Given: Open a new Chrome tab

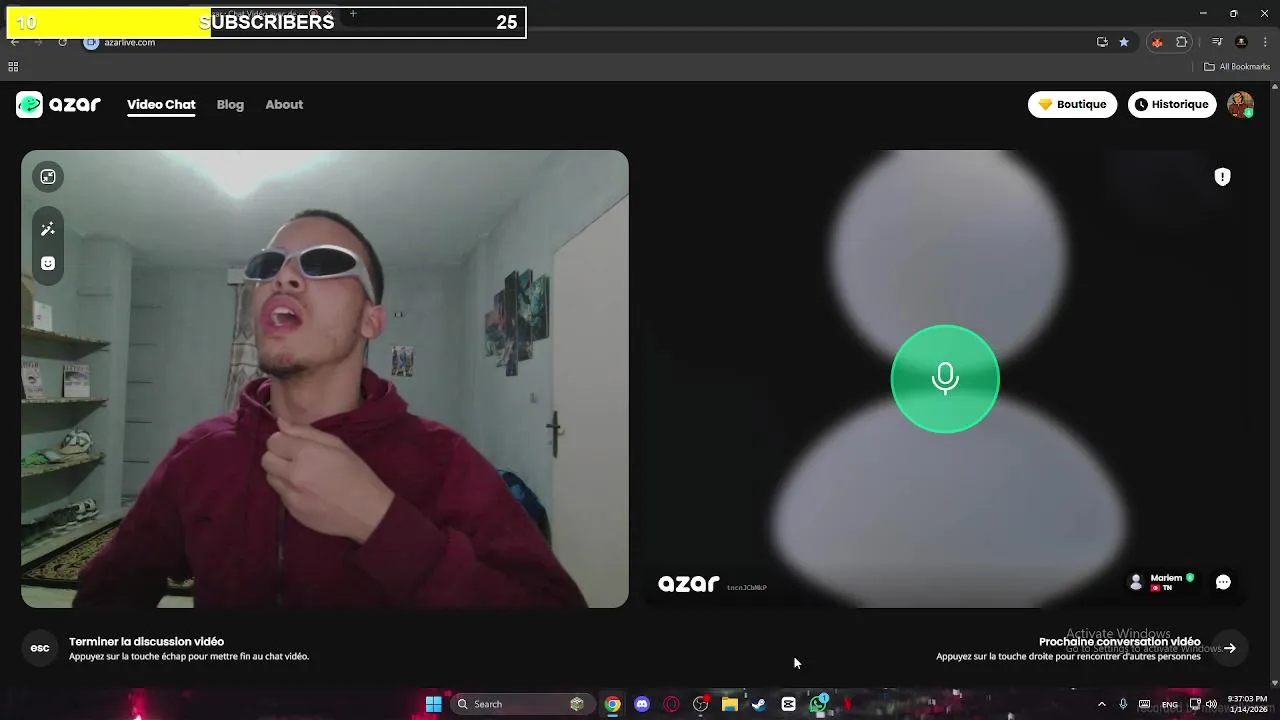Looking at the screenshot, I should tap(353, 14).
